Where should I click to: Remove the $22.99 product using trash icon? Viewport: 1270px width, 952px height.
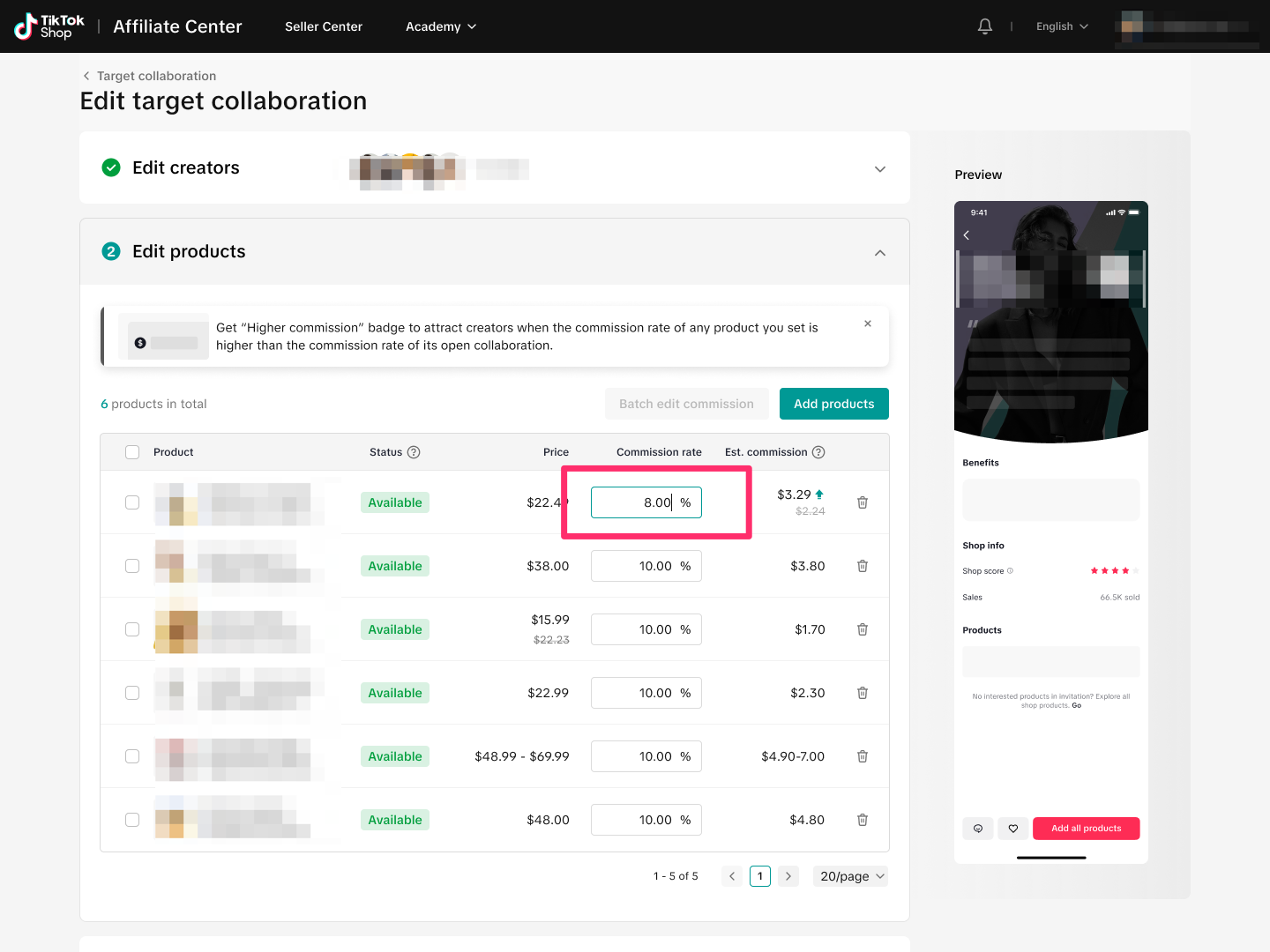point(863,693)
